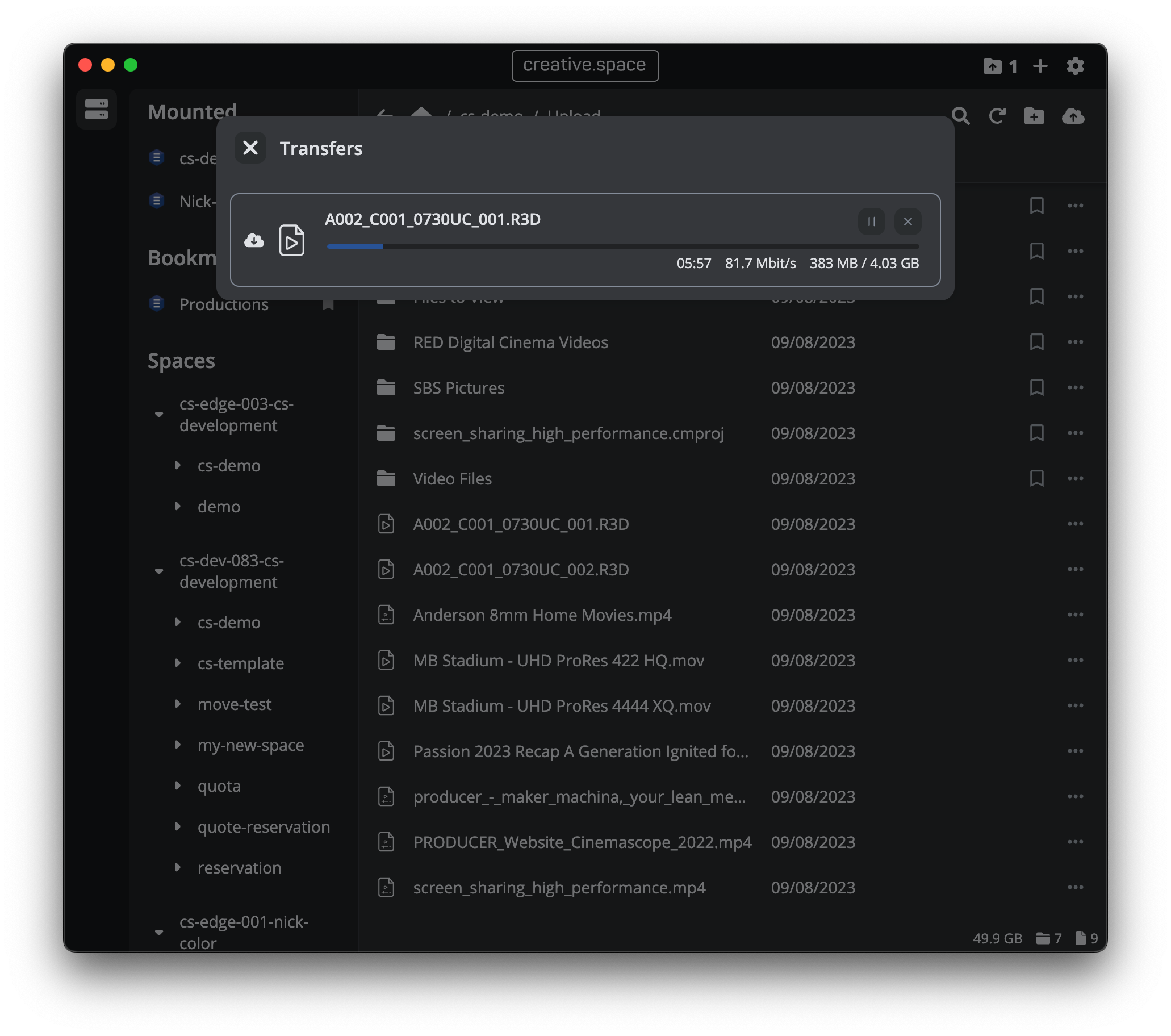Refresh the file listing
The image size is (1171, 1036).
tap(997, 116)
